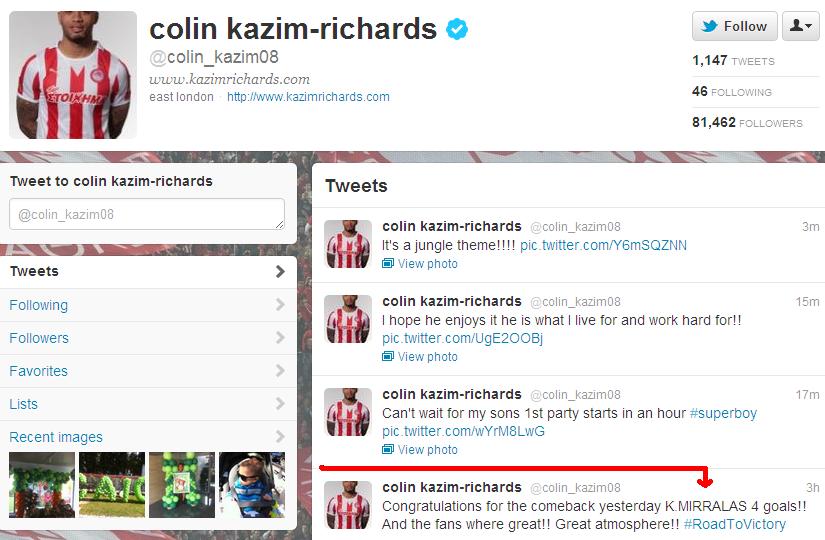The width and height of the screenshot is (825, 540).
Task: Open the user actions dropdown next to Follow
Action: (x=801, y=26)
